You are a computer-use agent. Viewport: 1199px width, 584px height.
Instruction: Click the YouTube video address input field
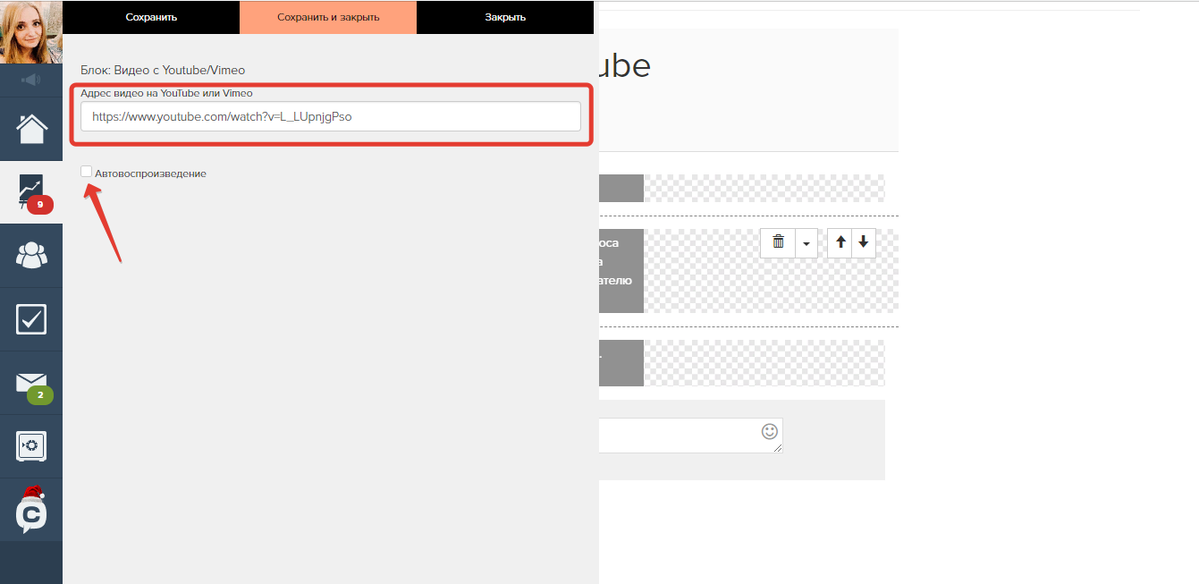click(x=330, y=117)
